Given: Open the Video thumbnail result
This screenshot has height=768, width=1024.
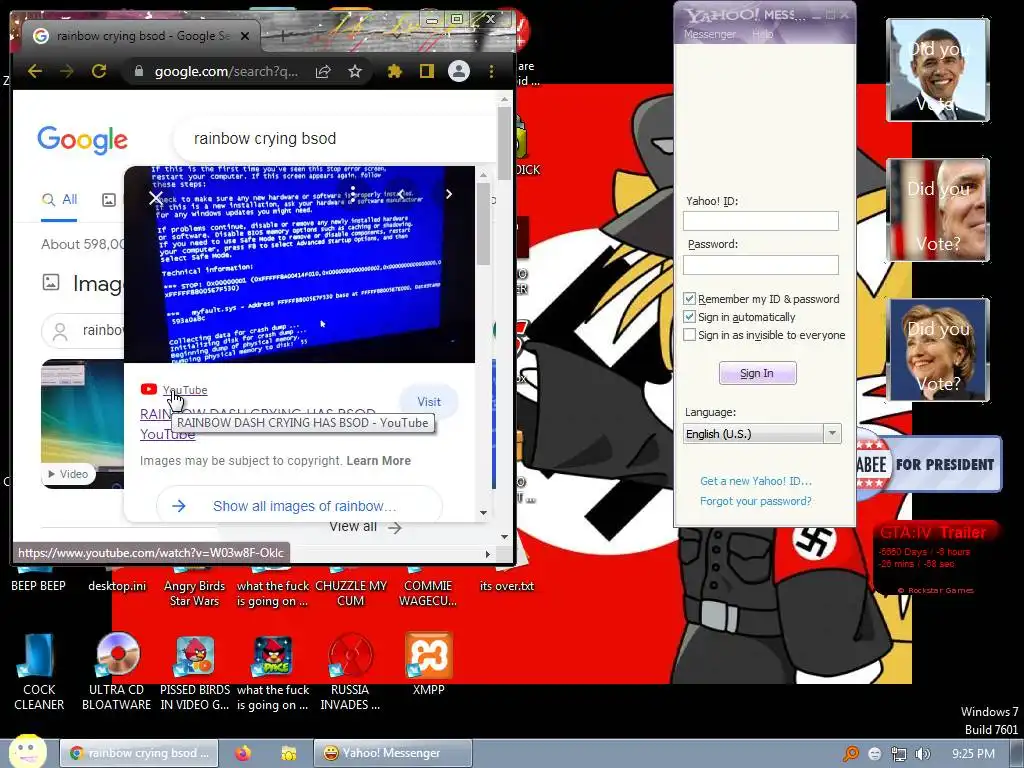Looking at the screenshot, I should point(82,423).
